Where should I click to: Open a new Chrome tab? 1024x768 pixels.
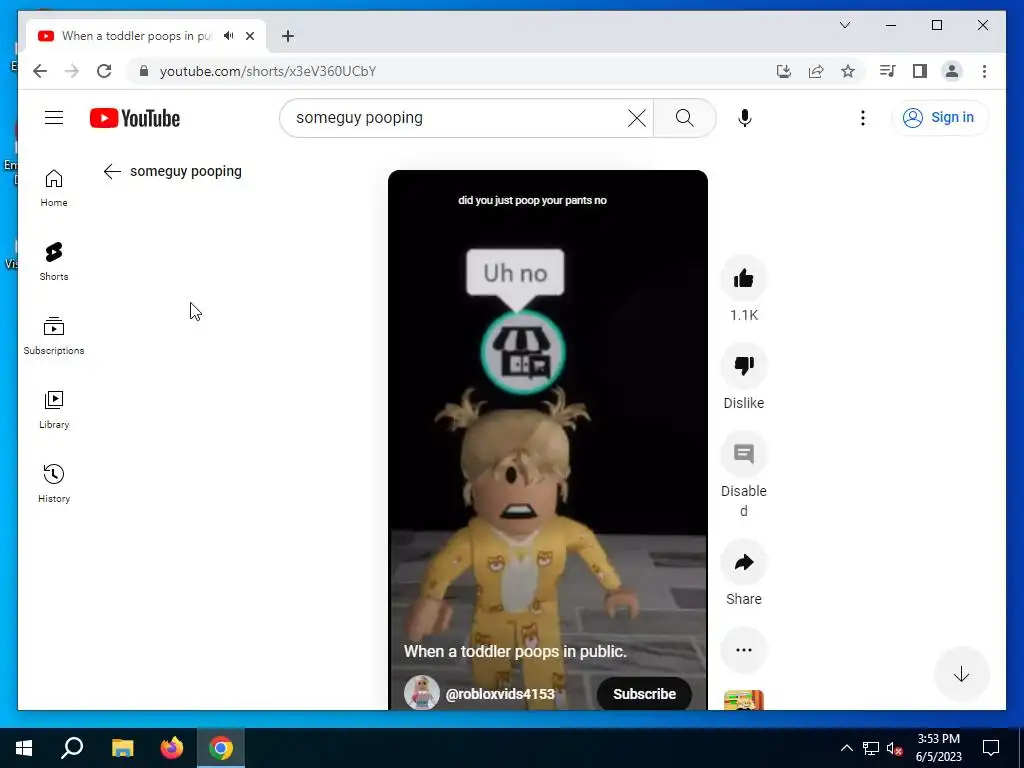click(x=288, y=36)
